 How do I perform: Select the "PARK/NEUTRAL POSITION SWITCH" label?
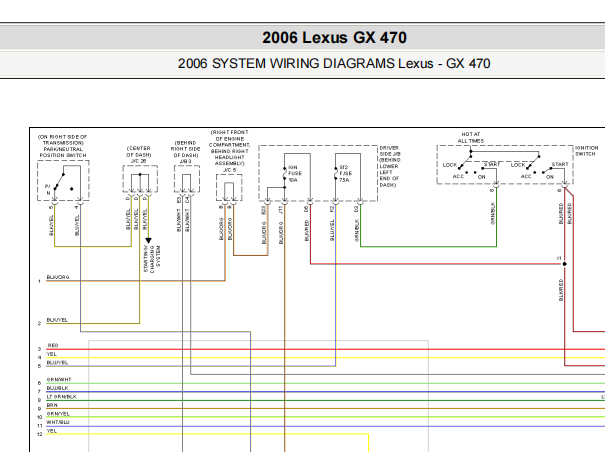click(x=63, y=152)
